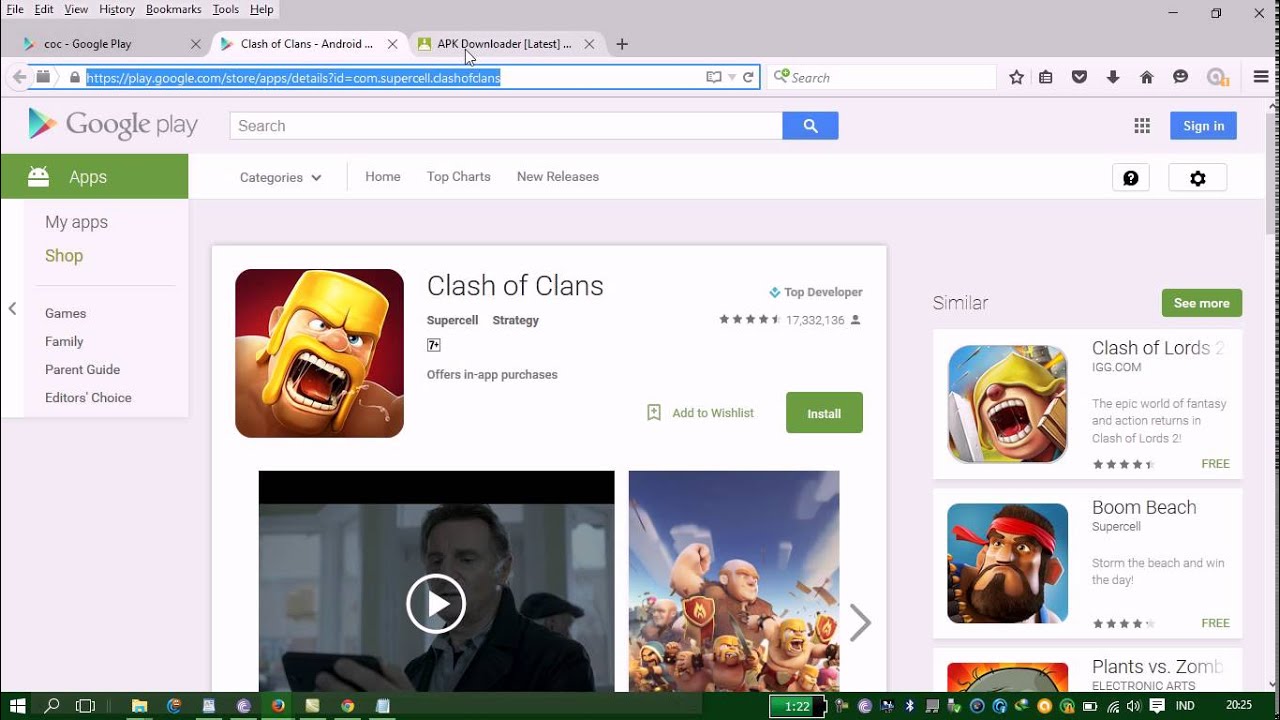The height and width of the screenshot is (720, 1280).
Task: Open Google Play help question icon
Action: (1131, 178)
